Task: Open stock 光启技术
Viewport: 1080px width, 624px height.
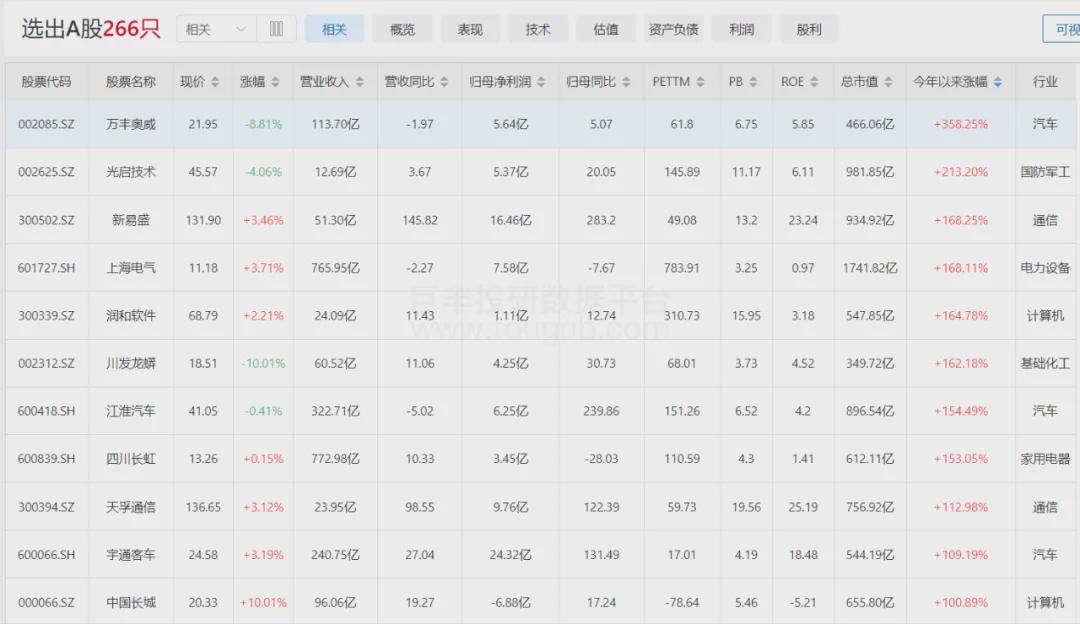Action: point(131,171)
